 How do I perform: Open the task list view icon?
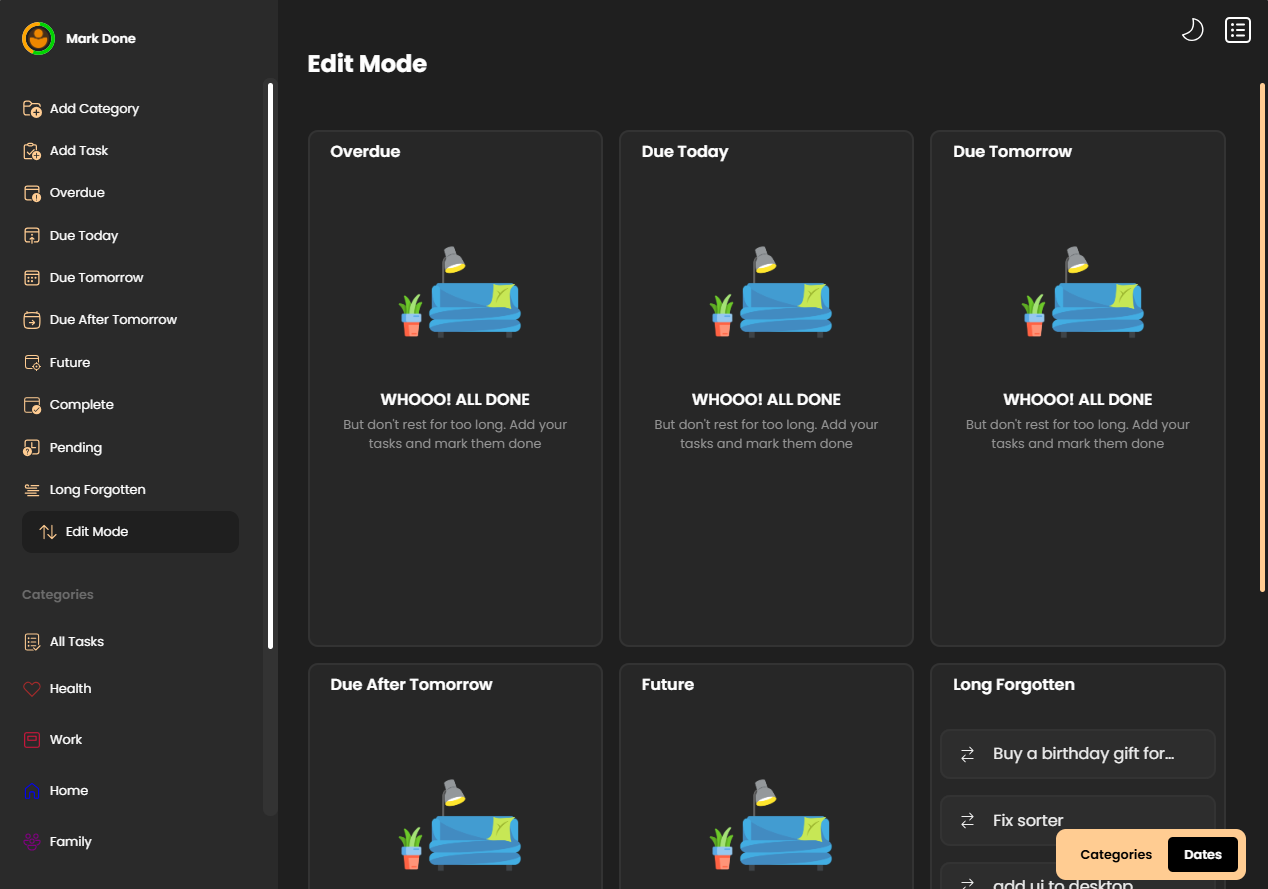pyautogui.click(x=1238, y=30)
